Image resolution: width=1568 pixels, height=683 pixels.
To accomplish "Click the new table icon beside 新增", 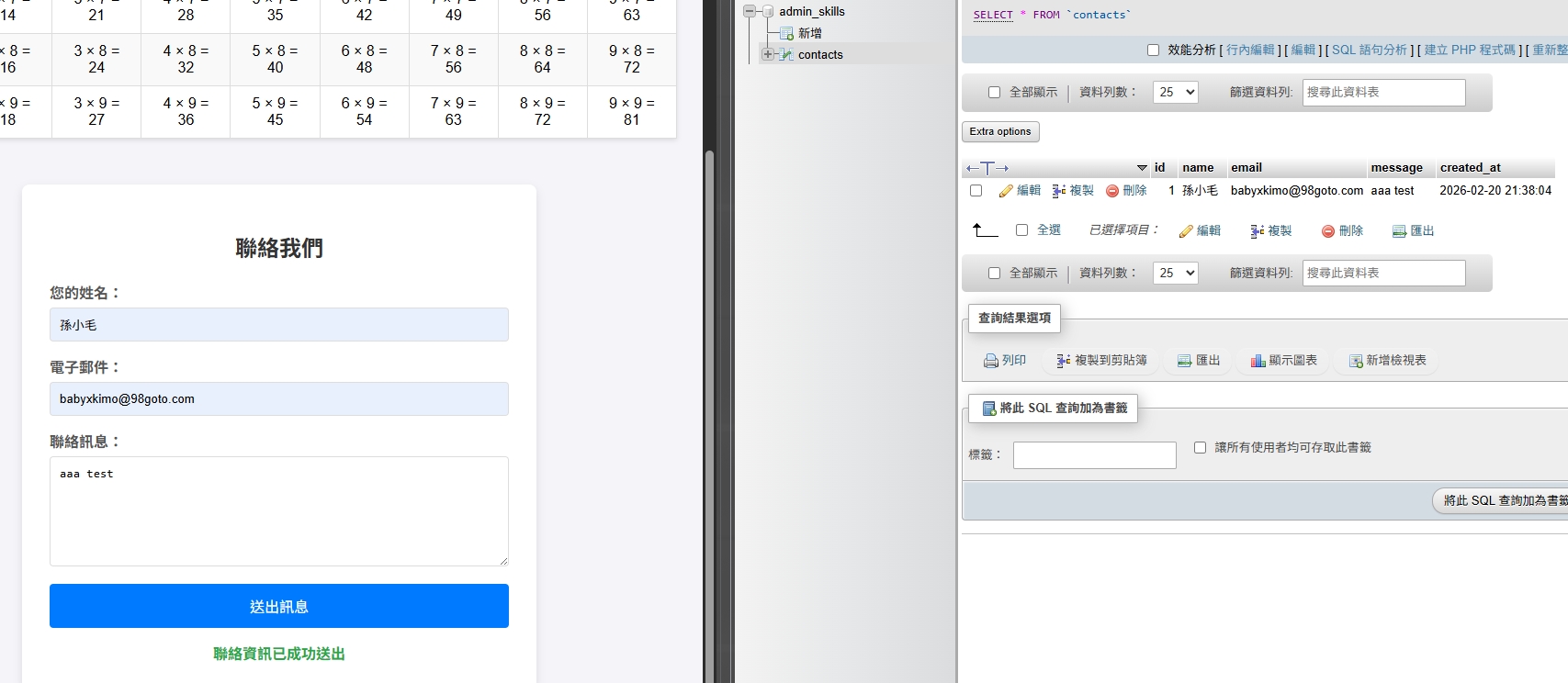I will pos(786,34).
